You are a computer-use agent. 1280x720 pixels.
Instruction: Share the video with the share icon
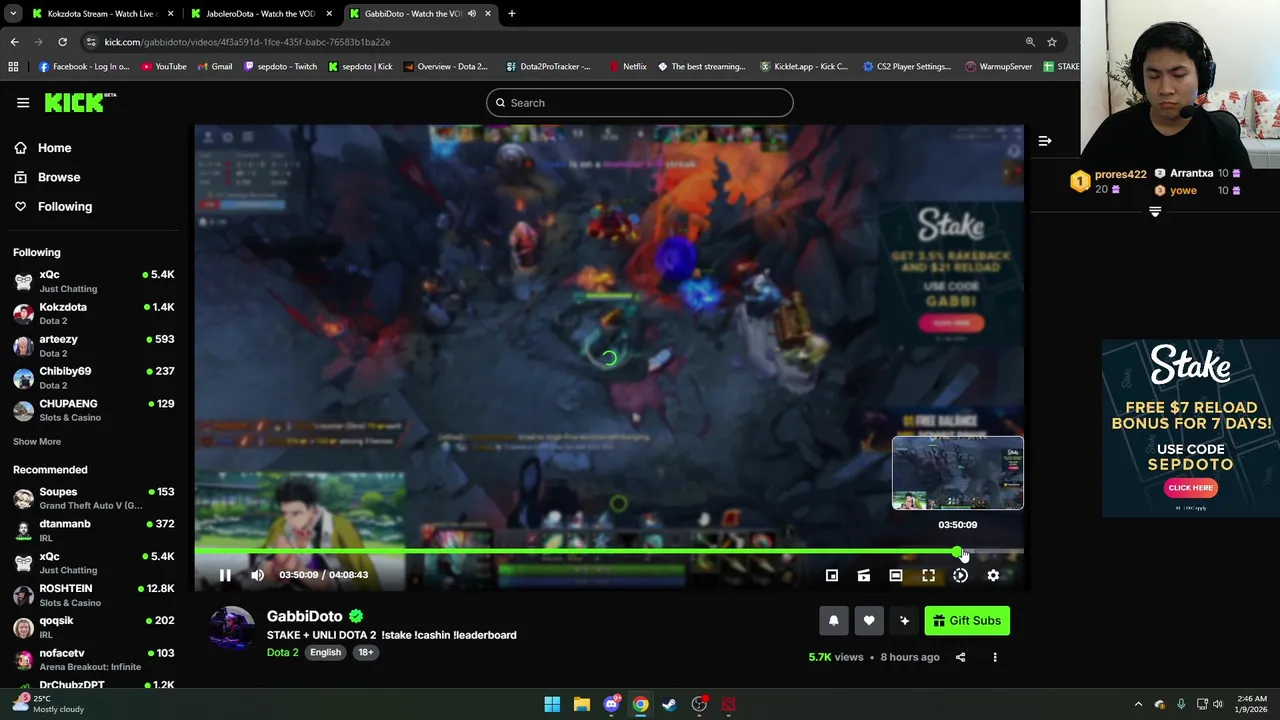[x=960, y=657]
